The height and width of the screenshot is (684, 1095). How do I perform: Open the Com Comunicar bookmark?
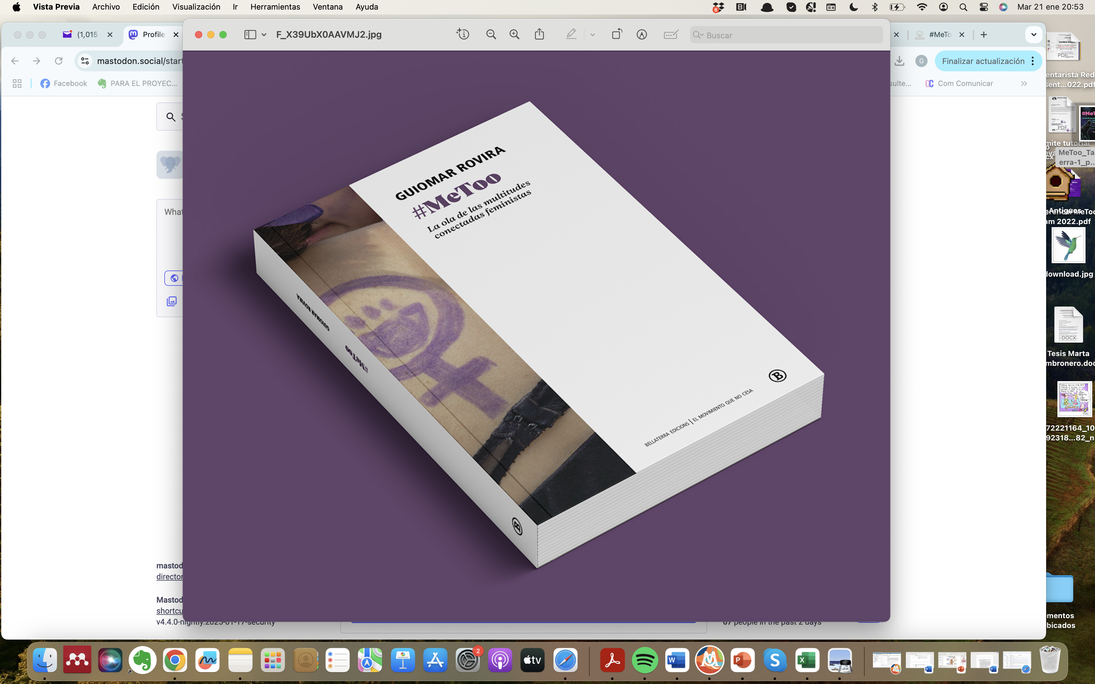(x=959, y=83)
